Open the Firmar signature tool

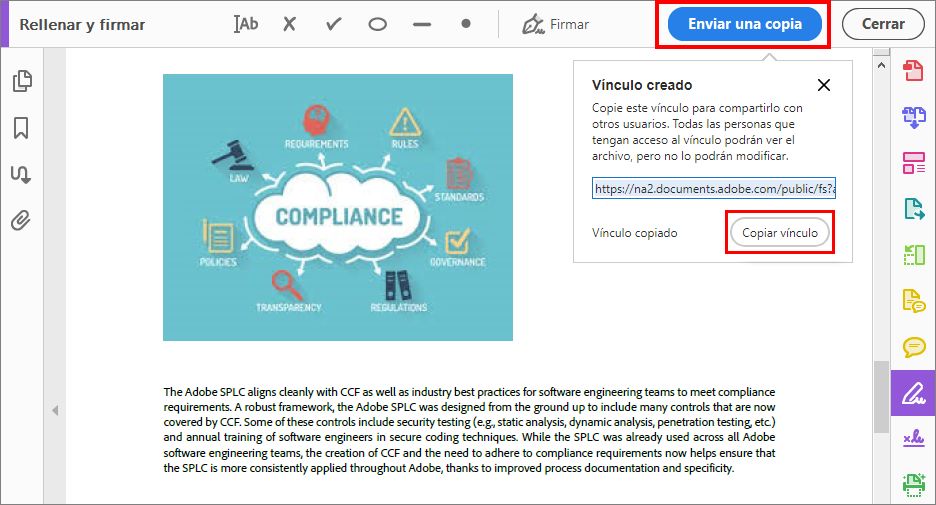coord(555,24)
